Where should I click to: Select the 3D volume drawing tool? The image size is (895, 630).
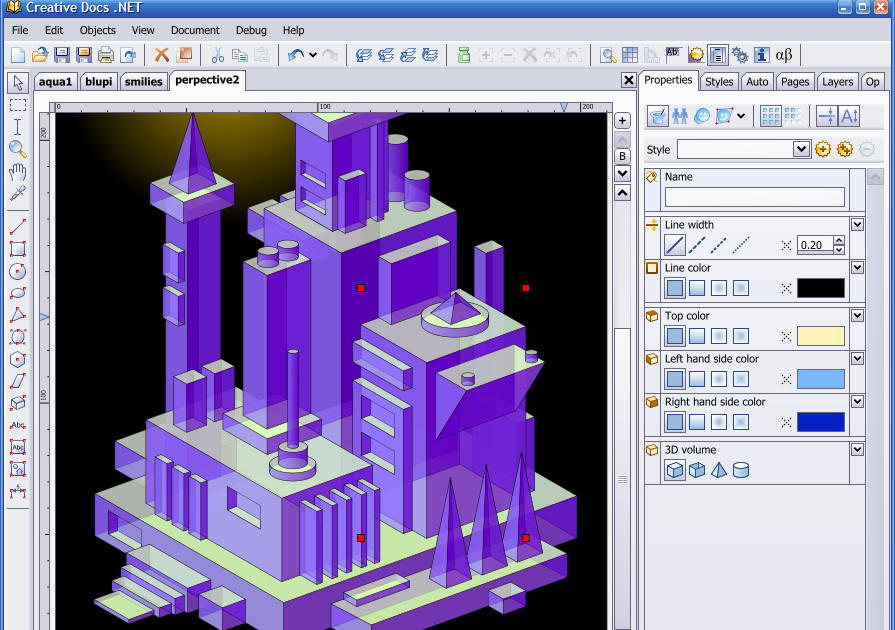point(16,404)
